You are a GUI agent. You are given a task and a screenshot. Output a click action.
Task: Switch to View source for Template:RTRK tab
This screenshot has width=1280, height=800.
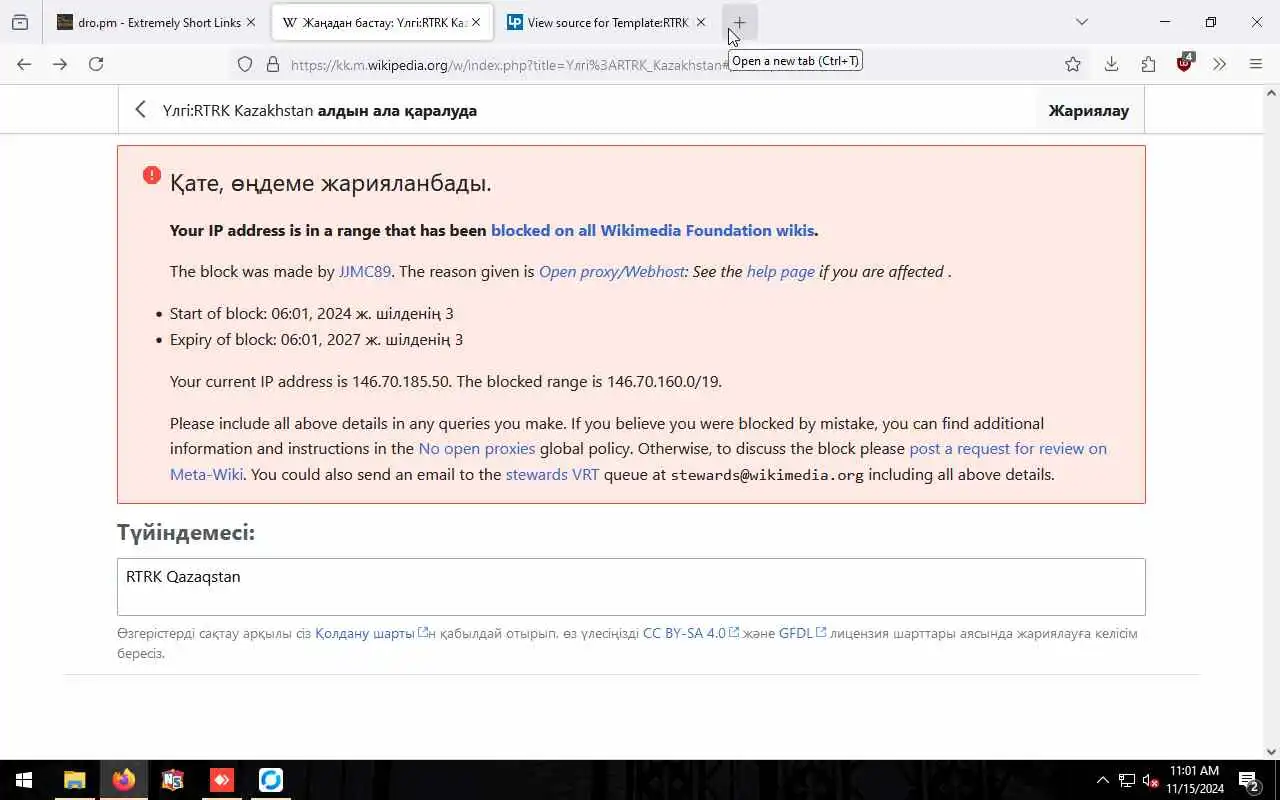[596, 22]
